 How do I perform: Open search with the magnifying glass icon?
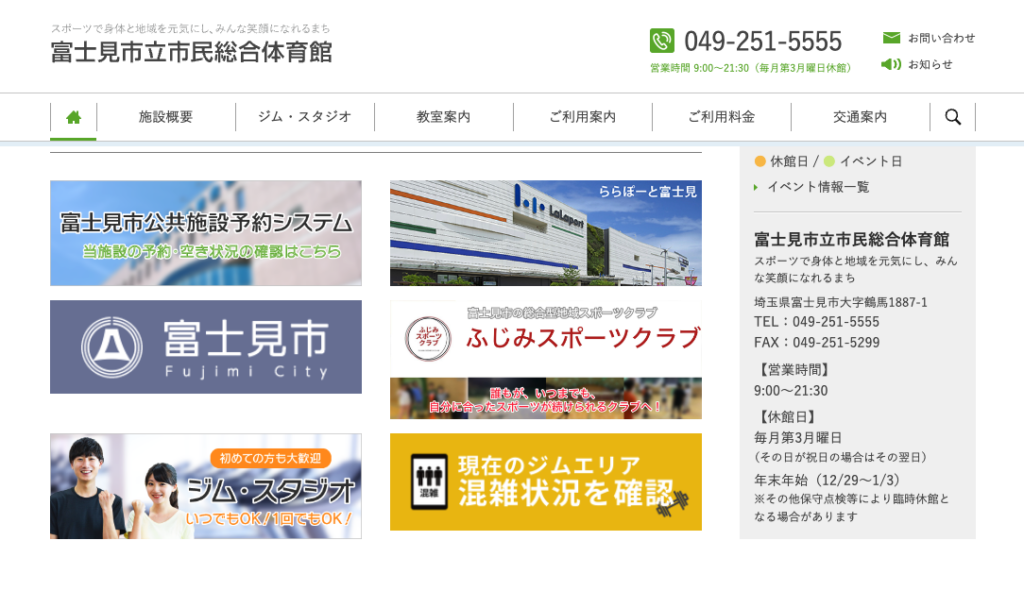[x=952, y=117]
